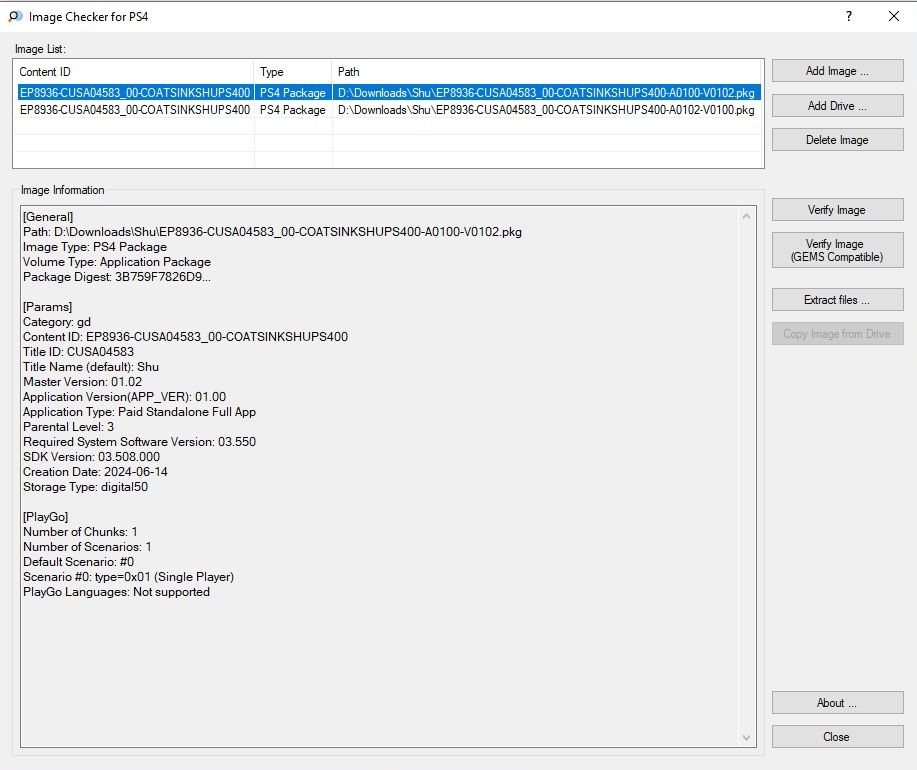Click Creation Date: 2024-06-14 line

[x=95, y=472]
